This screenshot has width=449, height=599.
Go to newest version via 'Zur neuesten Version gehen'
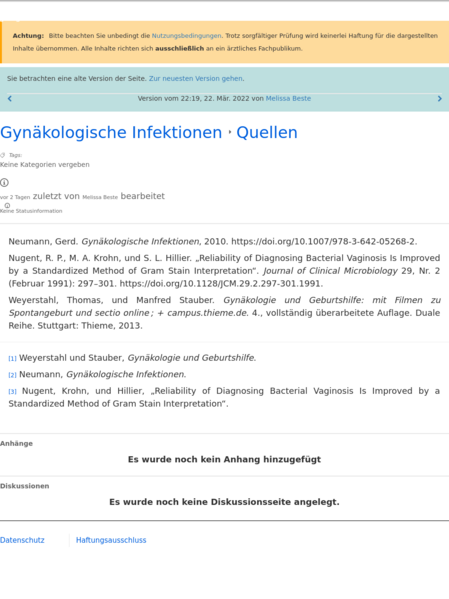[x=196, y=78]
